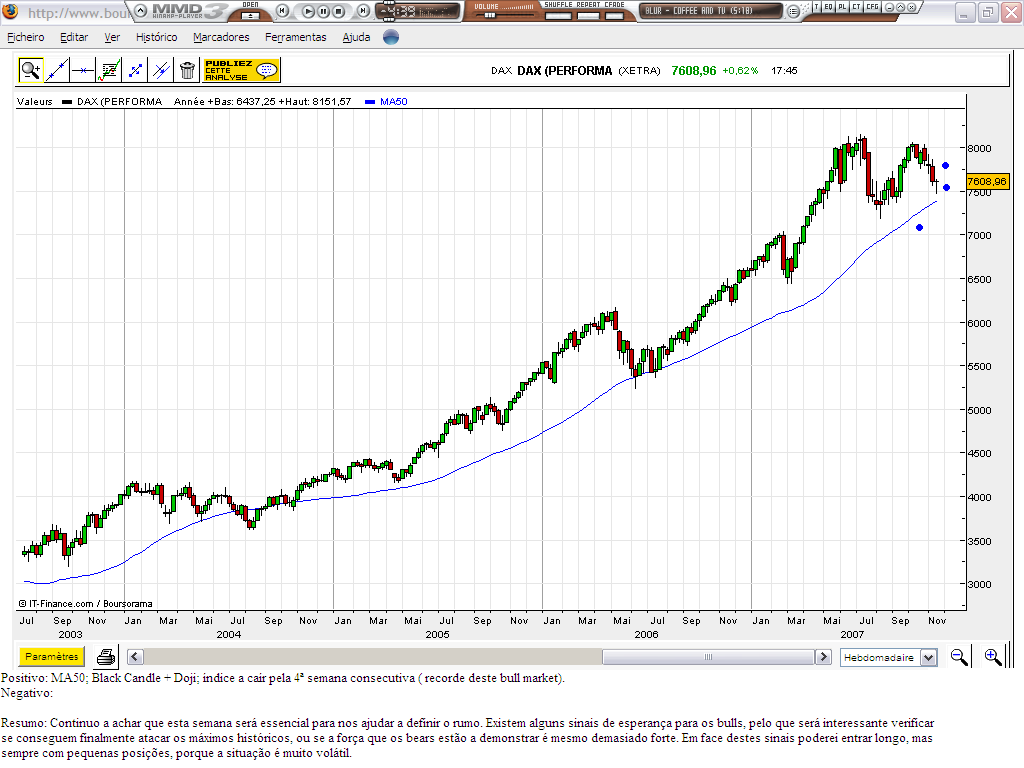The width and height of the screenshot is (1024, 768).
Task: Click the zoom out magnifier below chart
Action: tap(959, 657)
